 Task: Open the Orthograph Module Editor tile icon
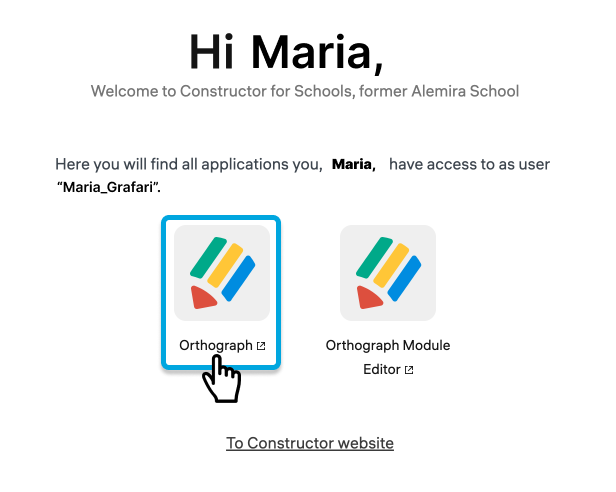point(387,272)
